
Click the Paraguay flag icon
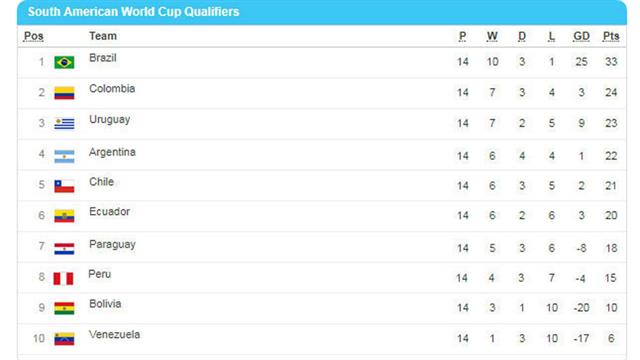(x=64, y=249)
